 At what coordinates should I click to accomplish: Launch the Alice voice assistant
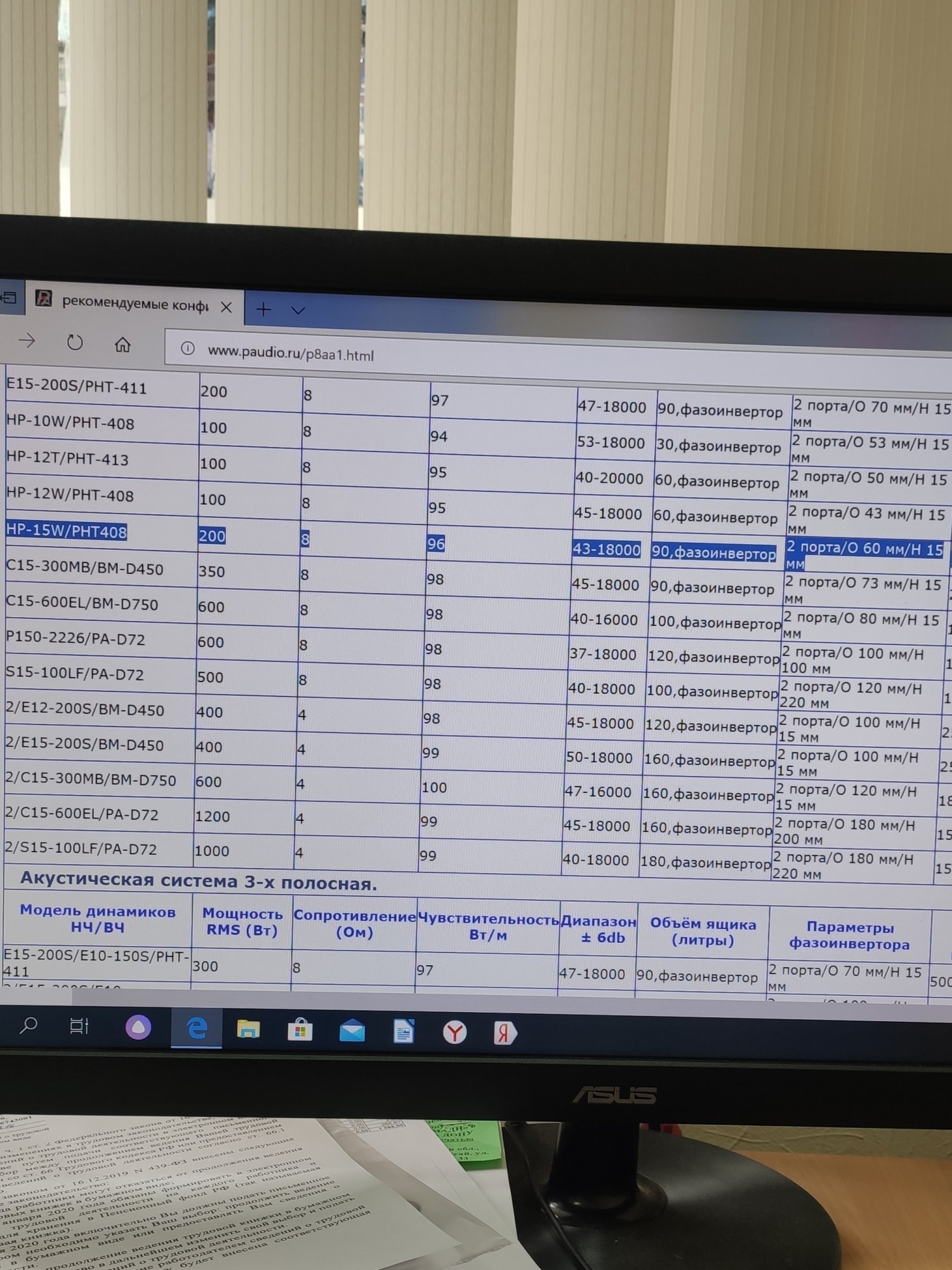pos(138,1027)
